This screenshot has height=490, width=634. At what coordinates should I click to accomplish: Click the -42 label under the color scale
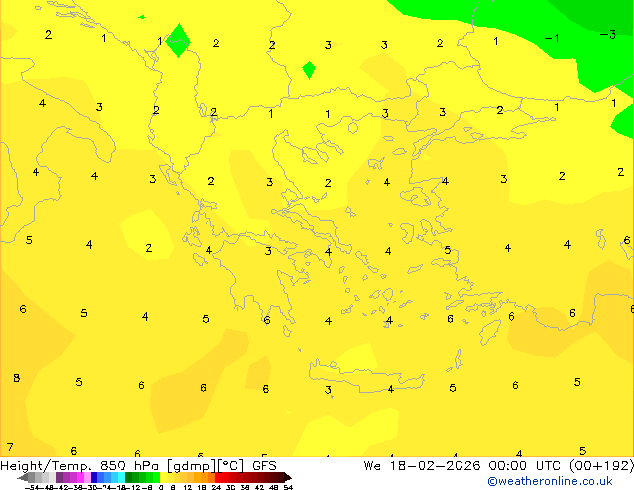pyautogui.click(x=63, y=487)
